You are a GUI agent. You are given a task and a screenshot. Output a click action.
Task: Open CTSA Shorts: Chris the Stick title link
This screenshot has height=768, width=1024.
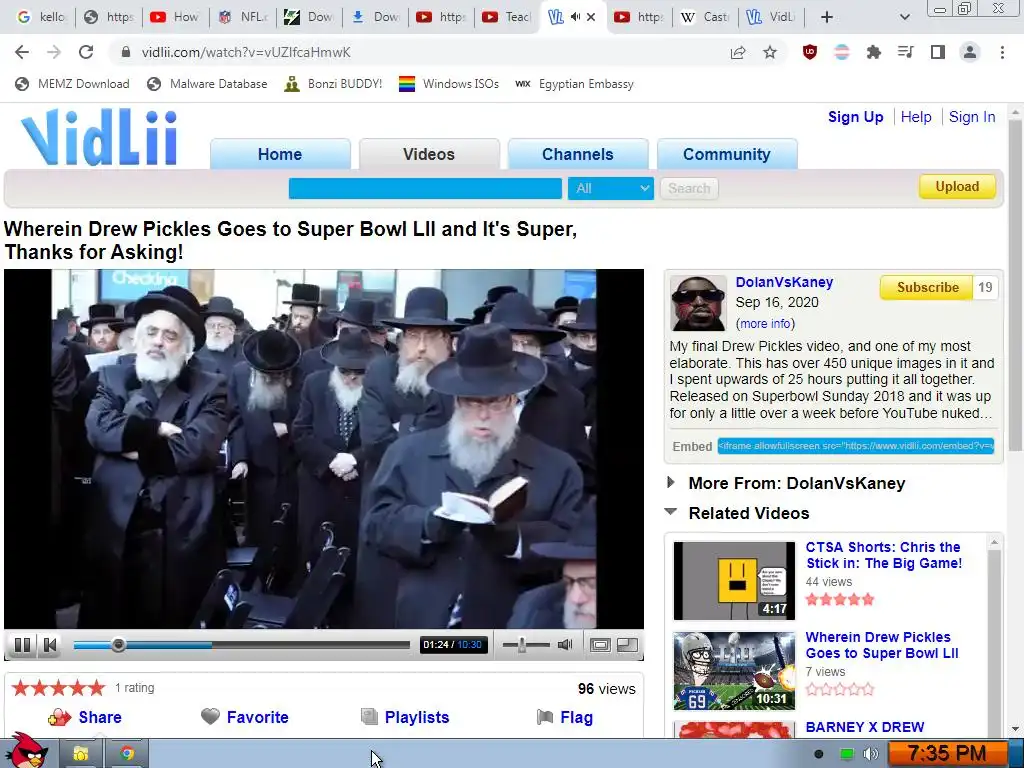coord(884,555)
